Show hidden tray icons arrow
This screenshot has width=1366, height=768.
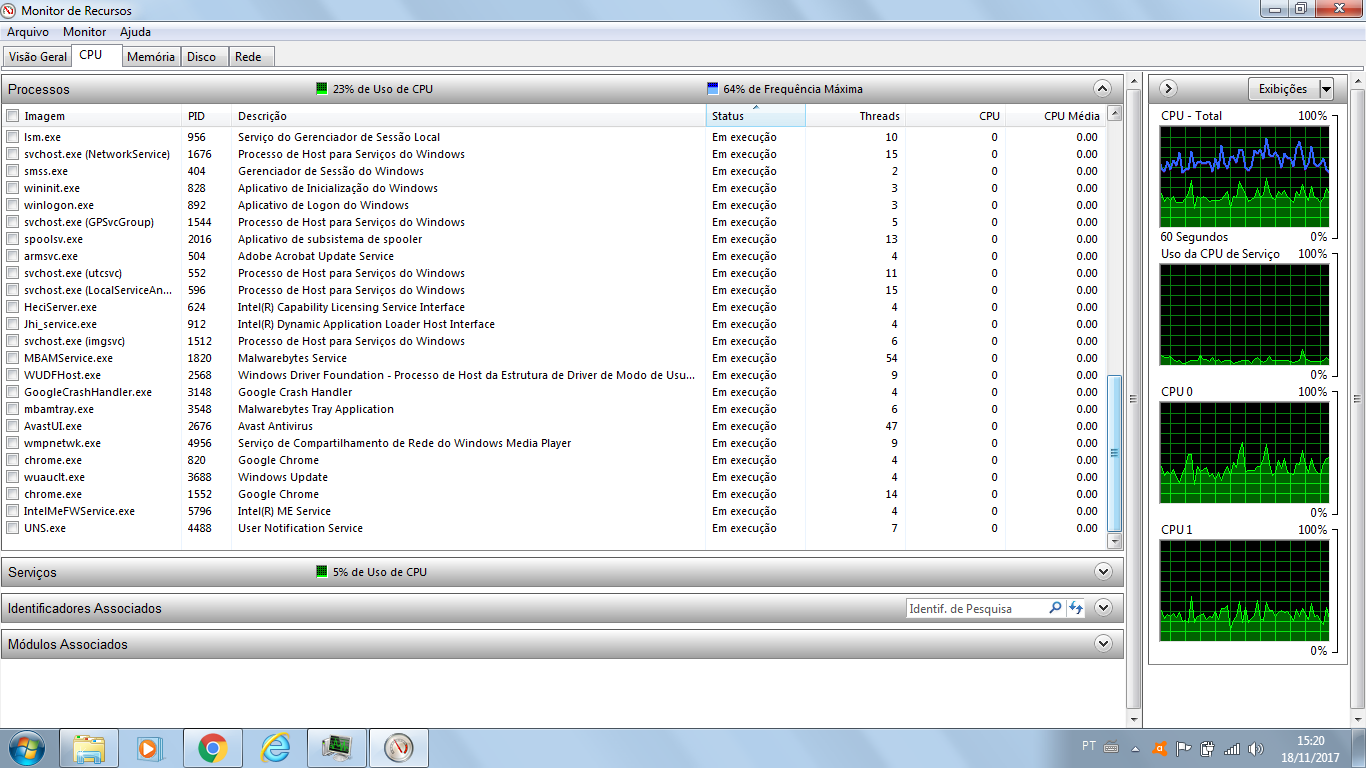click(x=1135, y=748)
